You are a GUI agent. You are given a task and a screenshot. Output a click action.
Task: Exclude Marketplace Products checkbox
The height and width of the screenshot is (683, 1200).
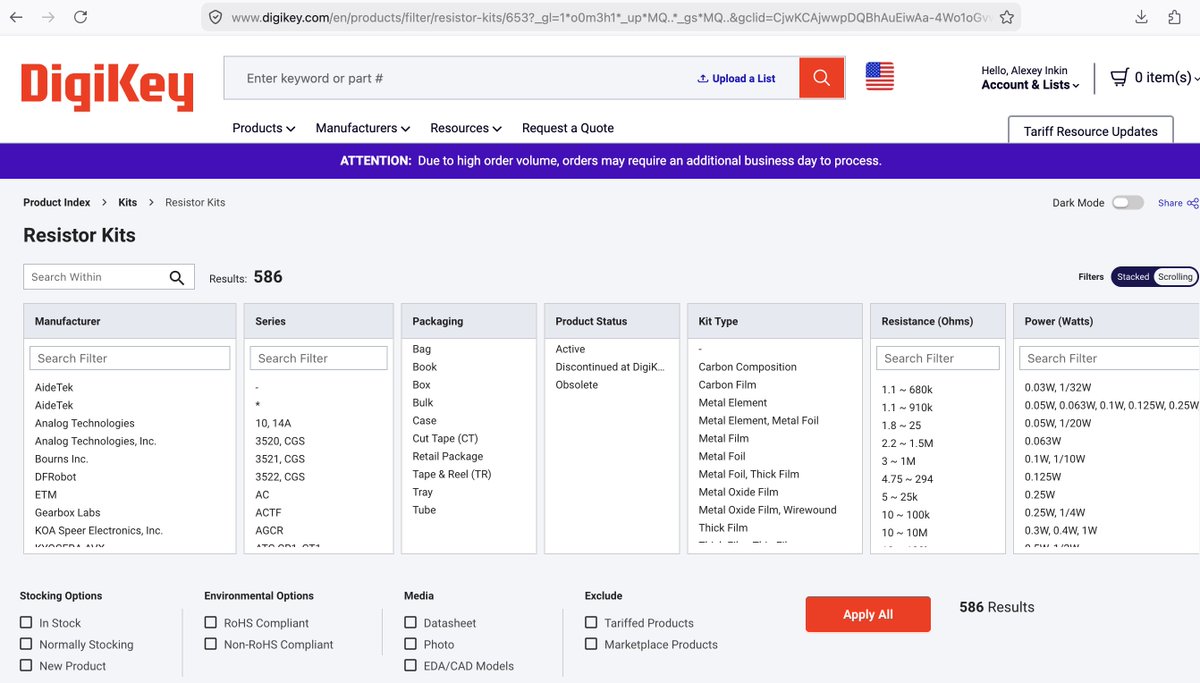tap(592, 644)
